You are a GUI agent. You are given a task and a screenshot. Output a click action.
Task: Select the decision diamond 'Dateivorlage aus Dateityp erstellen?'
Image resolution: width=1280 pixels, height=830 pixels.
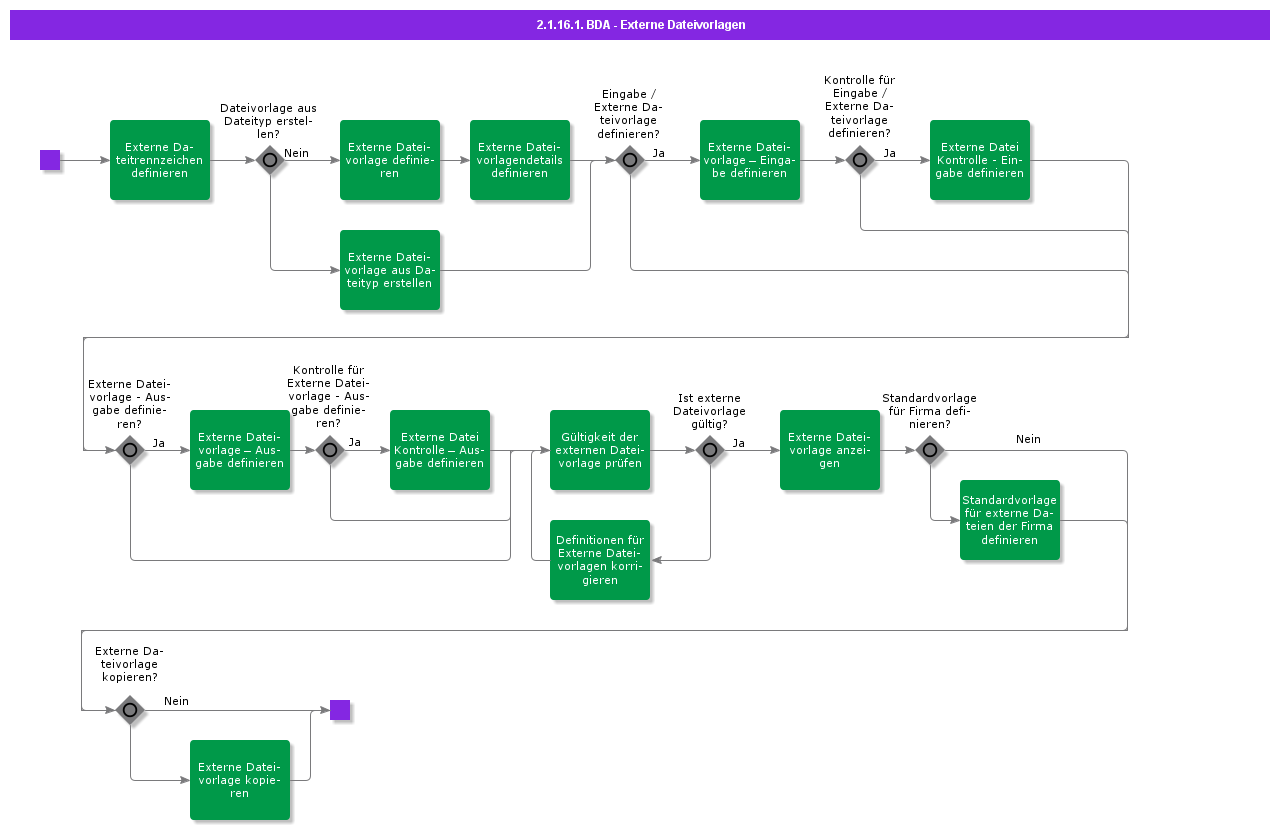pyautogui.click(x=270, y=160)
